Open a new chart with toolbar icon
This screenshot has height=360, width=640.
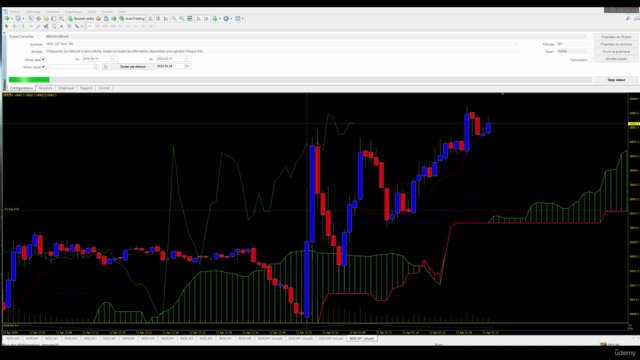(x=7, y=19)
